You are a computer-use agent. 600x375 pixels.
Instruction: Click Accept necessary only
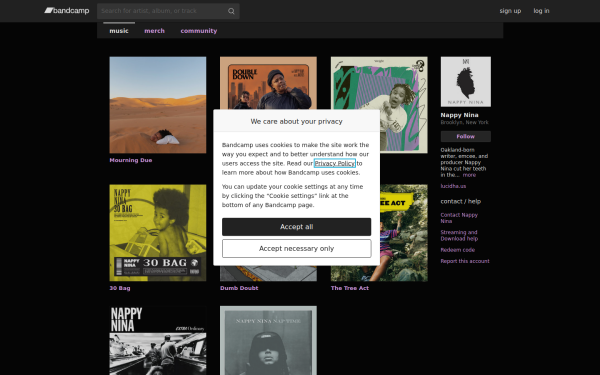click(297, 249)
